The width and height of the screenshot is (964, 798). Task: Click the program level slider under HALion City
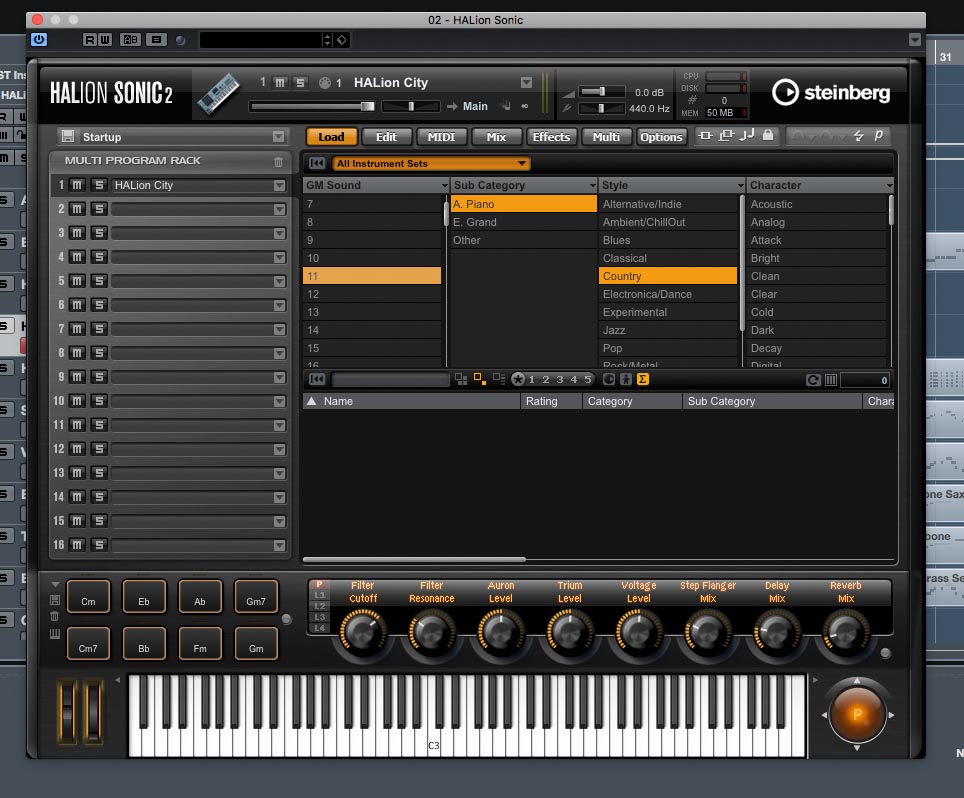click(x=312, y=106)
